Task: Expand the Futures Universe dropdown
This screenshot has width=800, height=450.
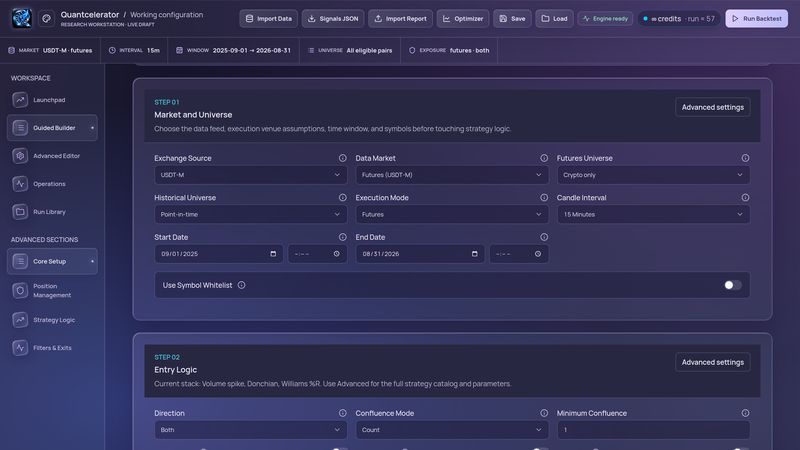Action: point(653,175)
